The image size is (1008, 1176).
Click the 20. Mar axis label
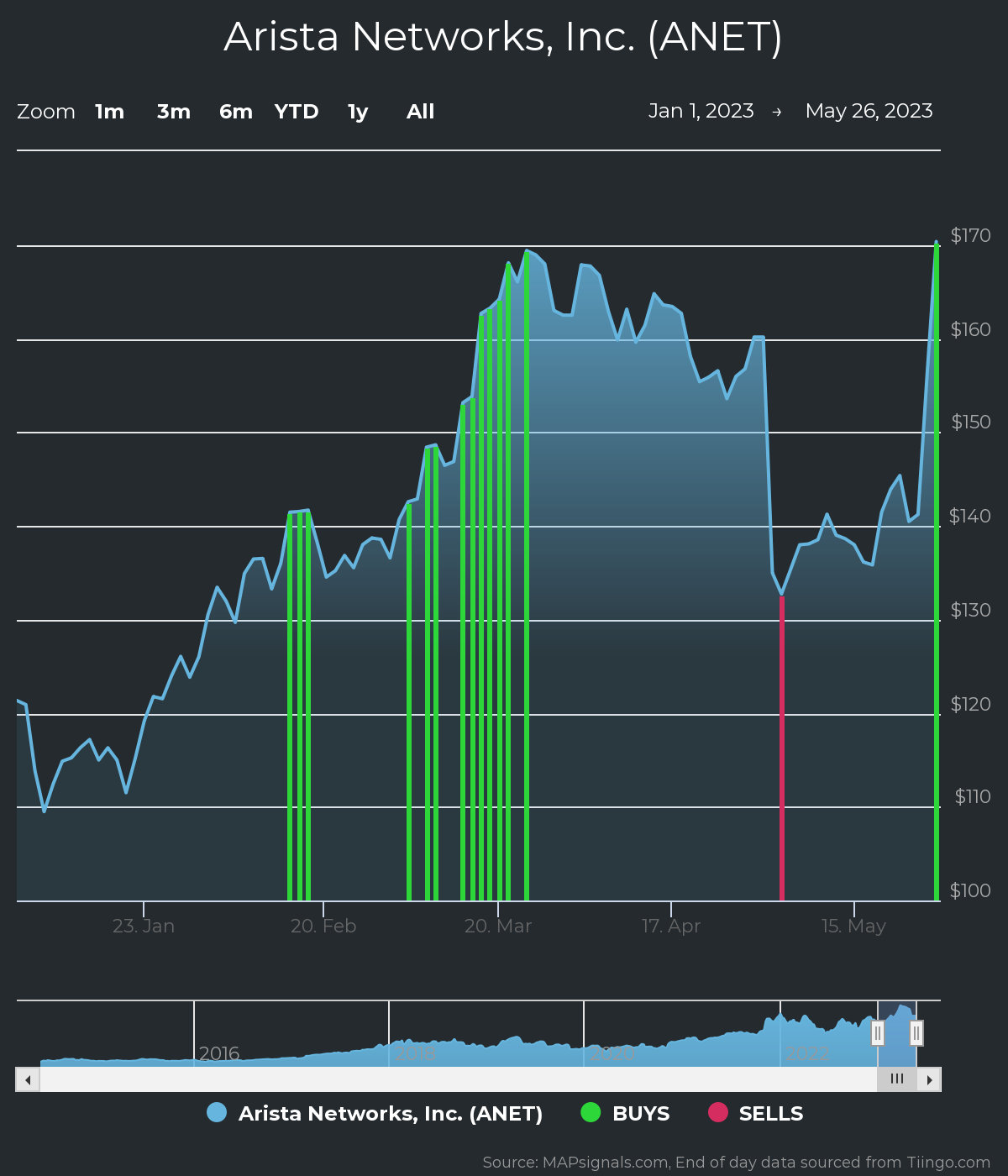tap(498, 926)
